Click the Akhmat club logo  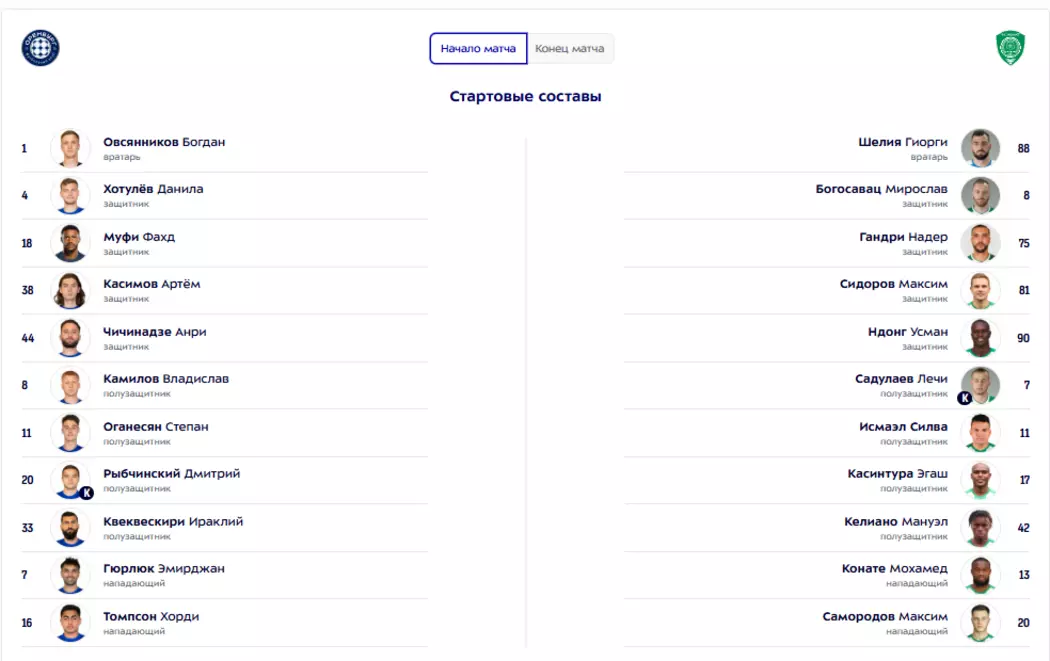pos(1010,48)
